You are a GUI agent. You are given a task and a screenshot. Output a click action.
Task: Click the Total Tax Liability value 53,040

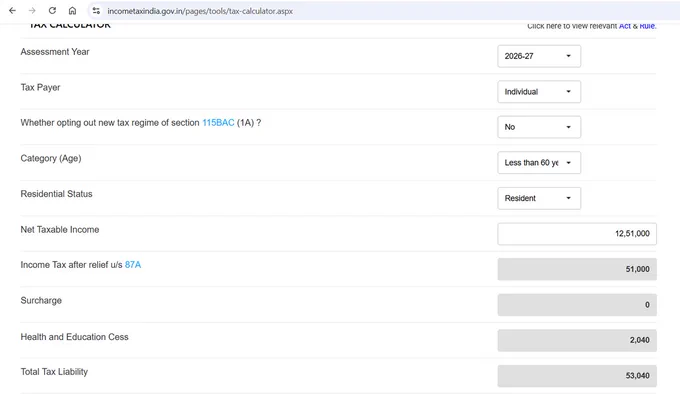click(x=577, y=376)
